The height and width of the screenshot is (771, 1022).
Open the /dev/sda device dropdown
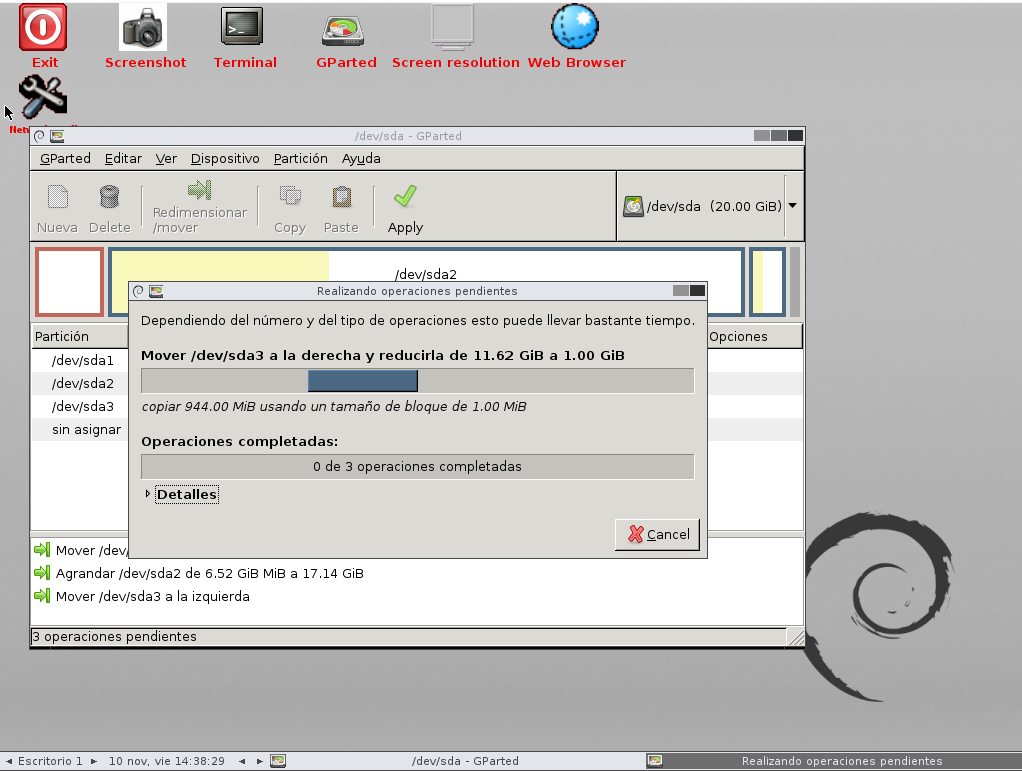point(793,206)
